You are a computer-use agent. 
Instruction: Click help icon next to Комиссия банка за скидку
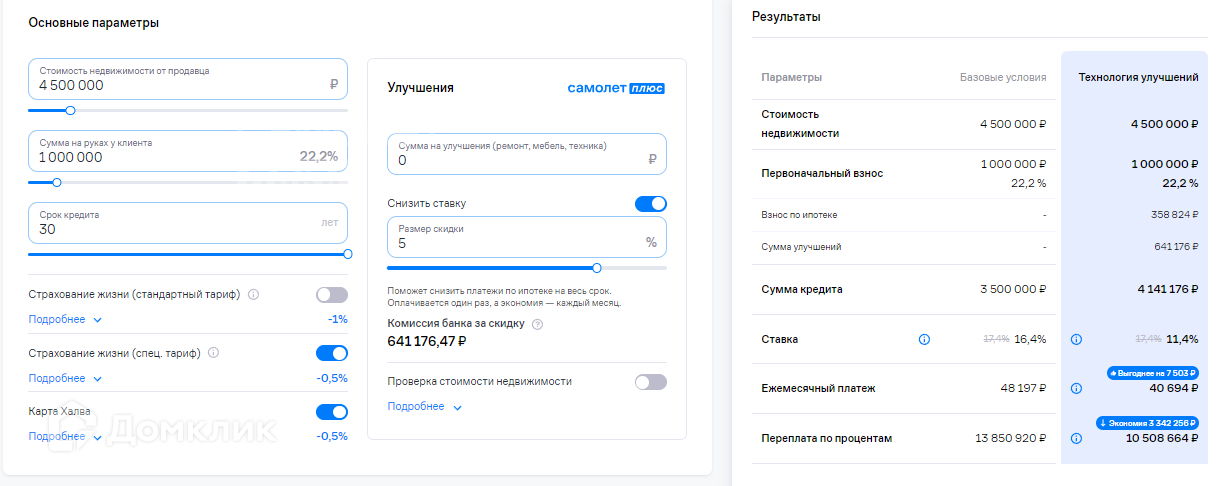pos(538,324)
